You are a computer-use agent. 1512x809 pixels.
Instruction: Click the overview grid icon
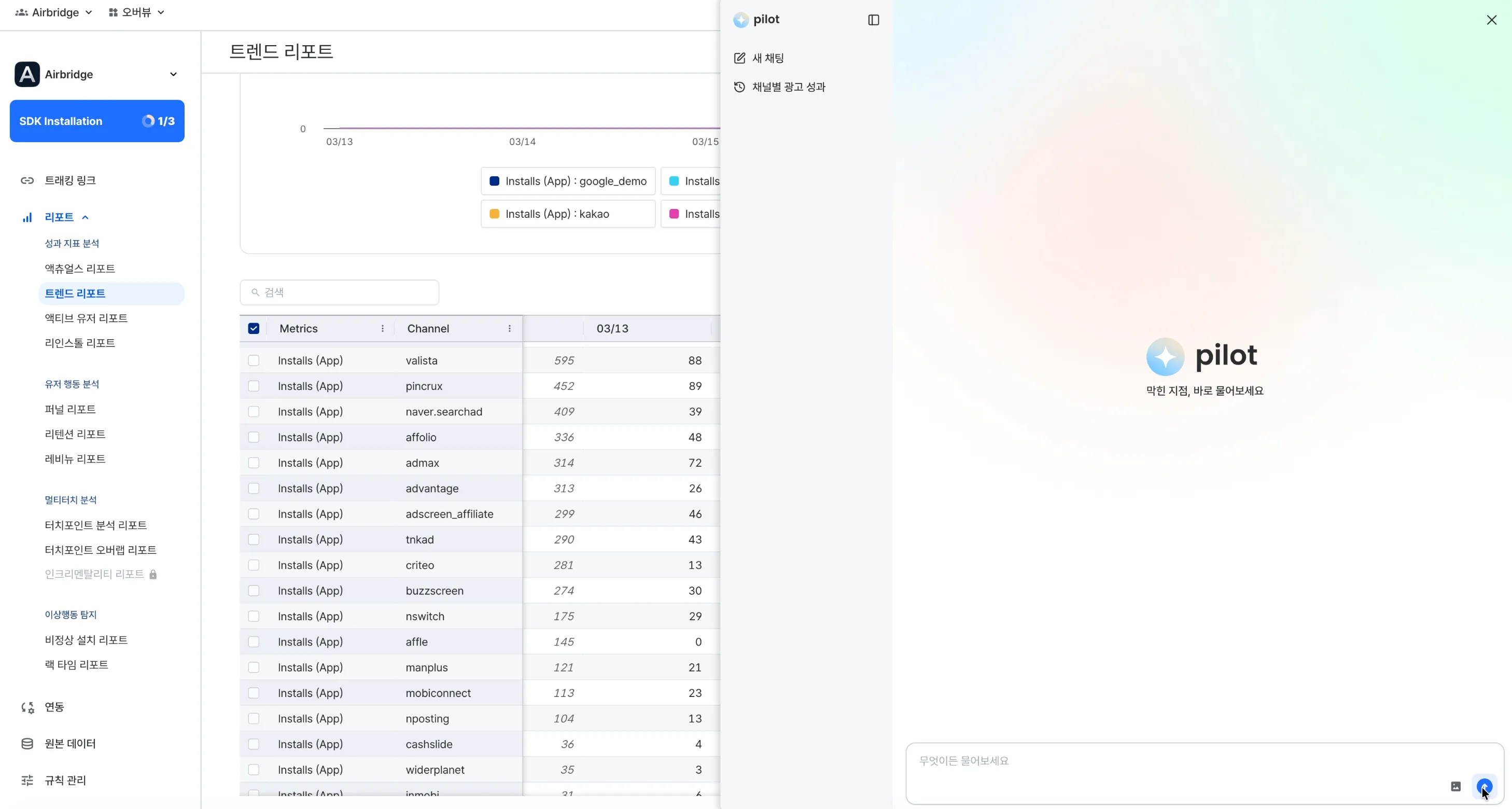click(x=113, y=12)
